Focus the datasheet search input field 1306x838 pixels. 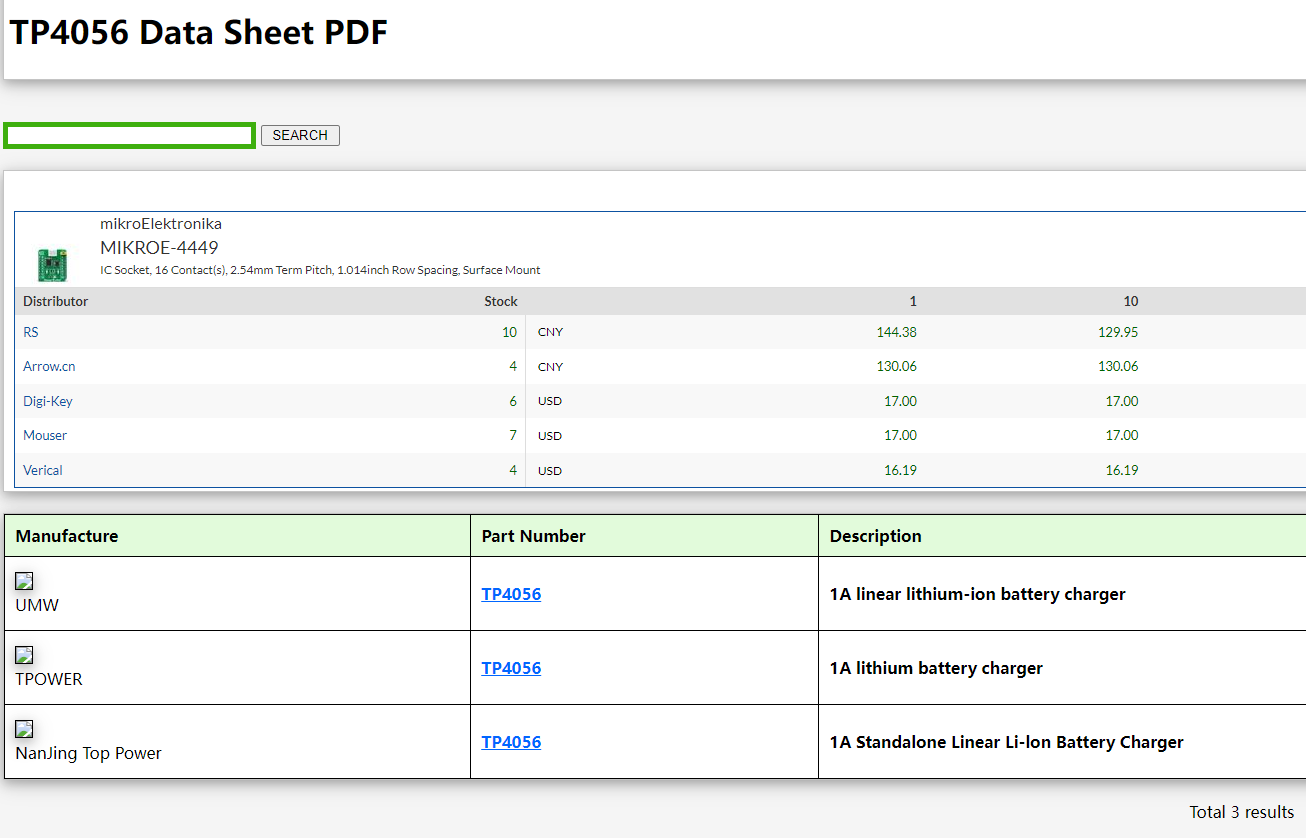(x=130, y=135)
